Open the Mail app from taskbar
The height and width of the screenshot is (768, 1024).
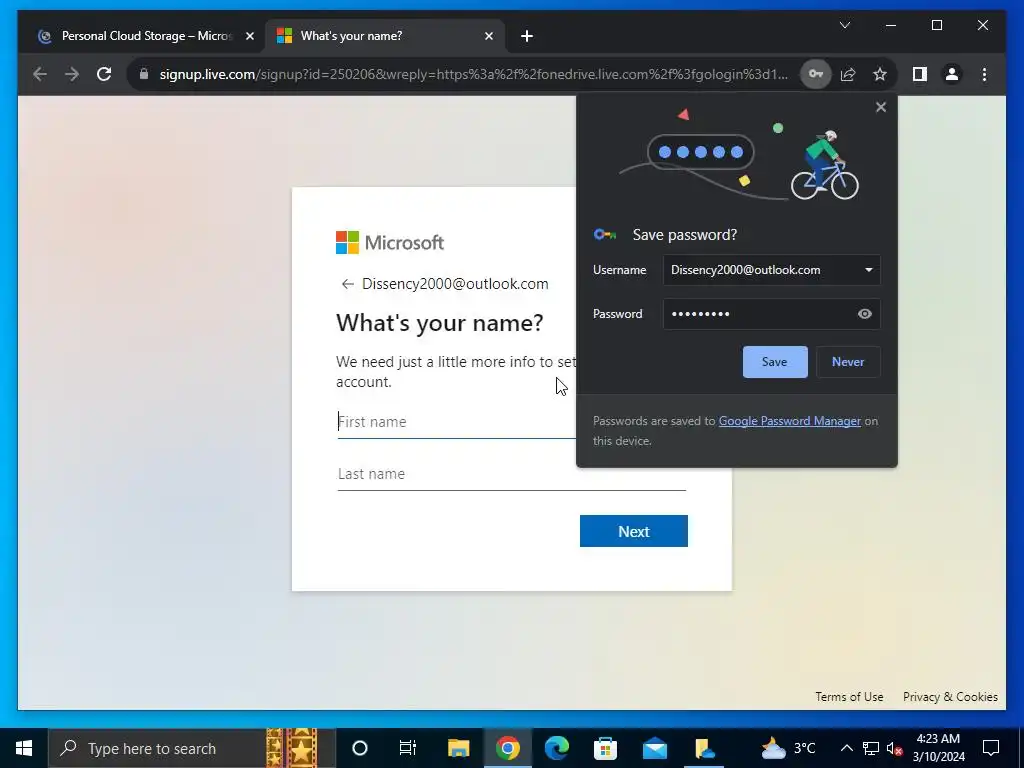(x=655, y=748)
